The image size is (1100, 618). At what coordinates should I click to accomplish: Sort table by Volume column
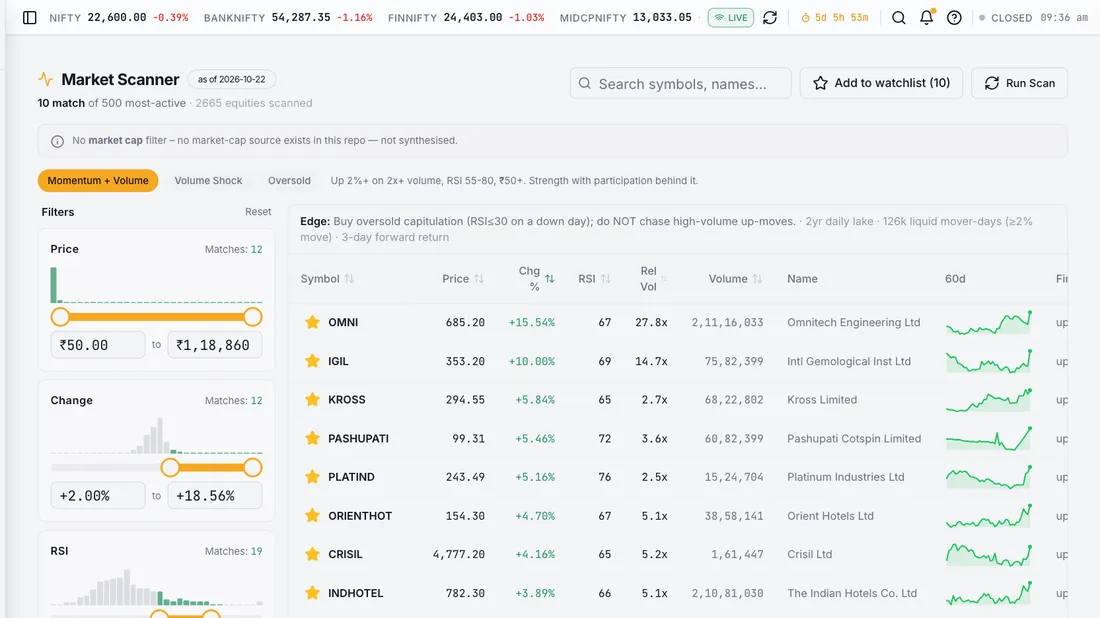(735, 278)
